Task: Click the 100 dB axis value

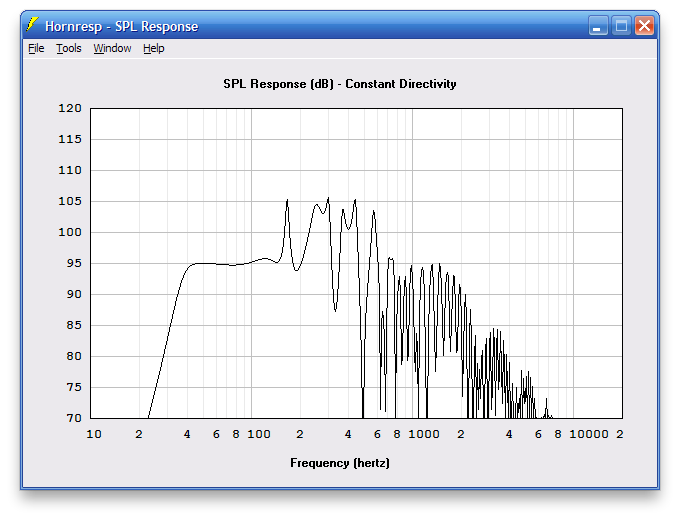Action: [70, 232]
